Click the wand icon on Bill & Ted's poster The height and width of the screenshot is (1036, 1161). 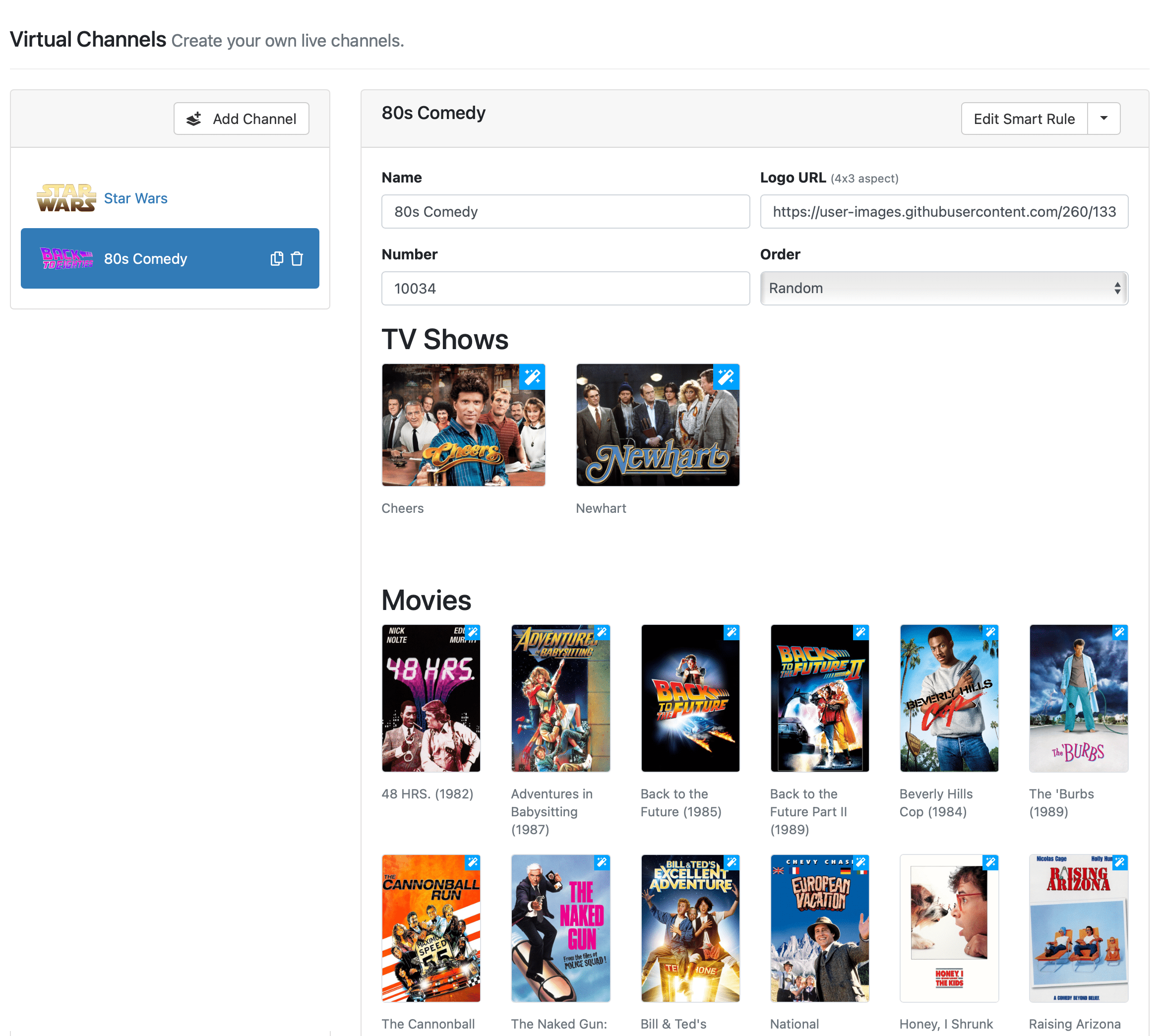[732, 862]
